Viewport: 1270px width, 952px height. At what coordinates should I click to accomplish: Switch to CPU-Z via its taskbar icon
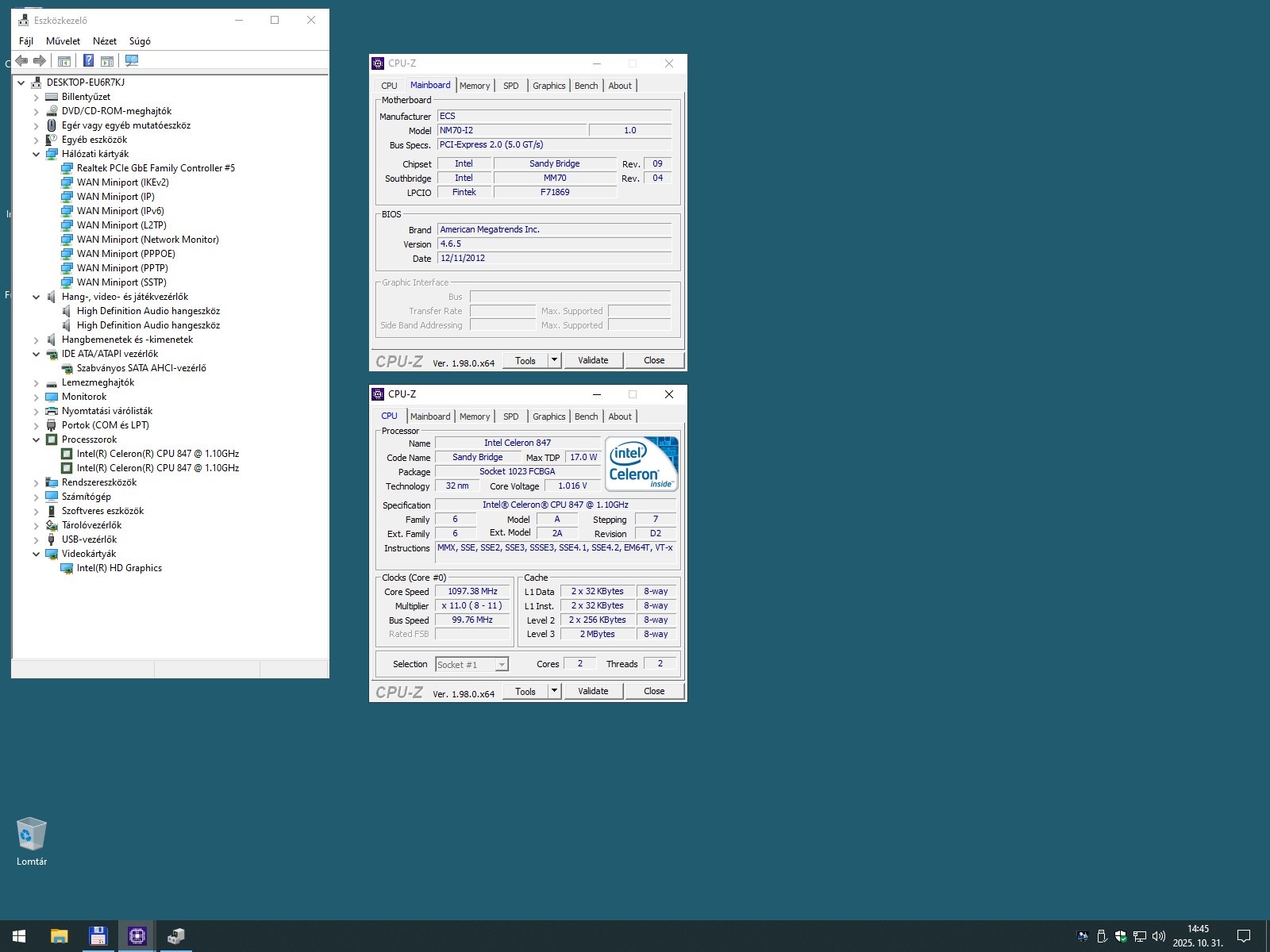tap(137, 936)
